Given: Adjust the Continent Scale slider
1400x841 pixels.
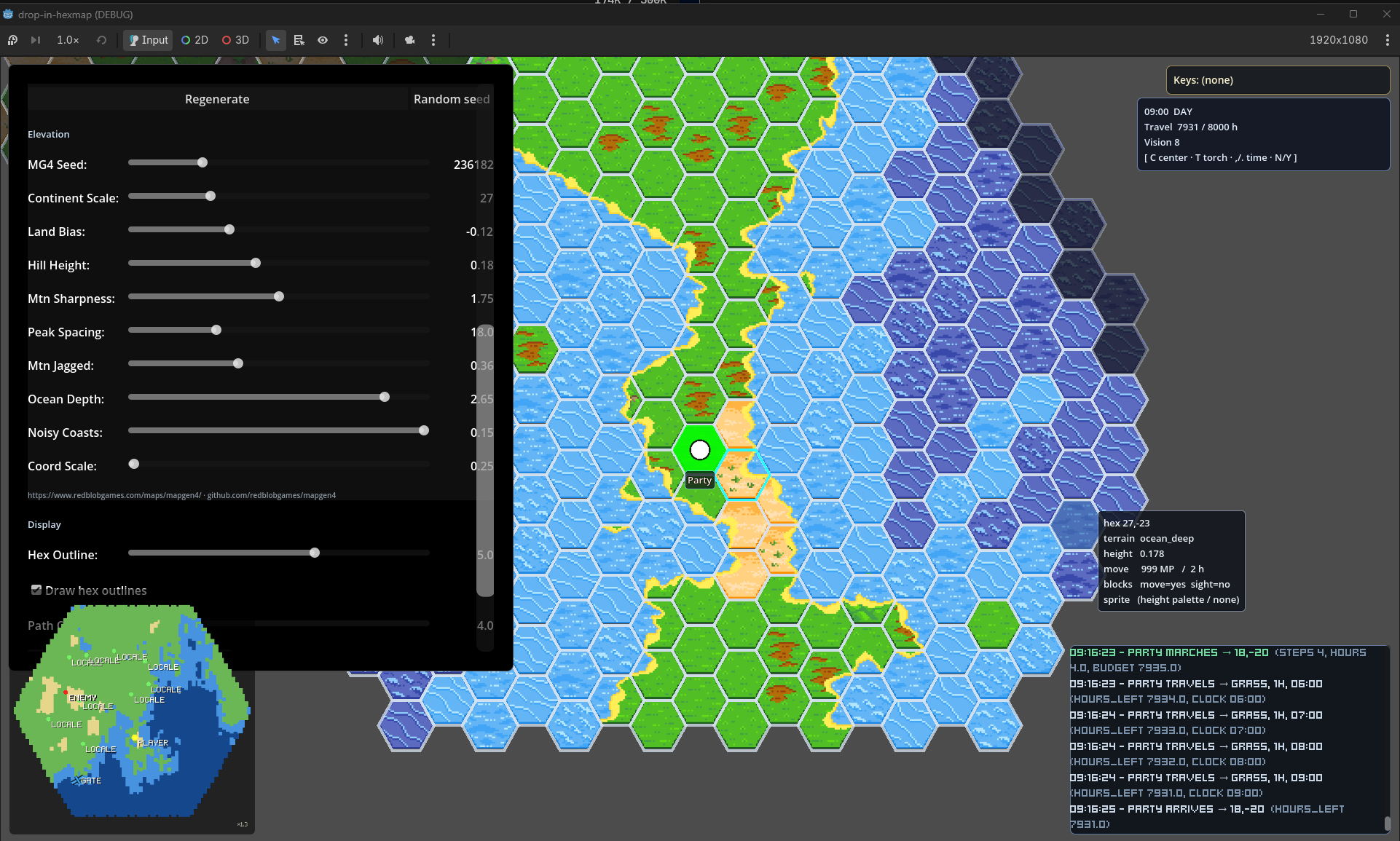Looking at the screenshot, I should pos(278,196).
